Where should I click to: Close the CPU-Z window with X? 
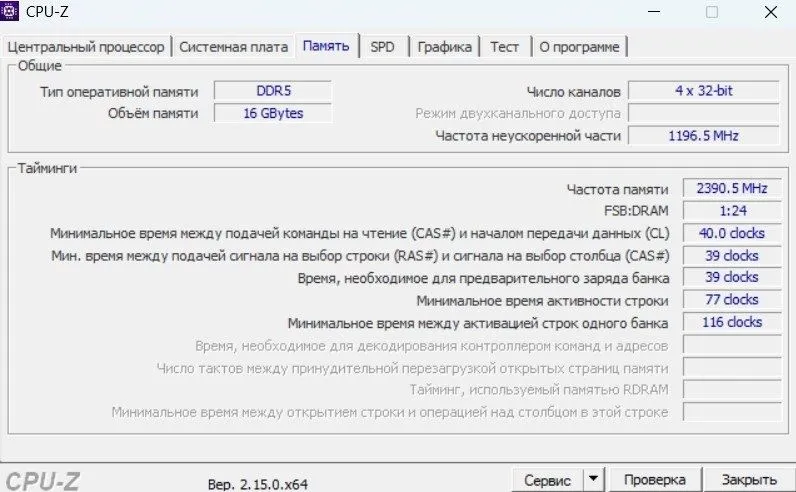click(x=771, y=12)
